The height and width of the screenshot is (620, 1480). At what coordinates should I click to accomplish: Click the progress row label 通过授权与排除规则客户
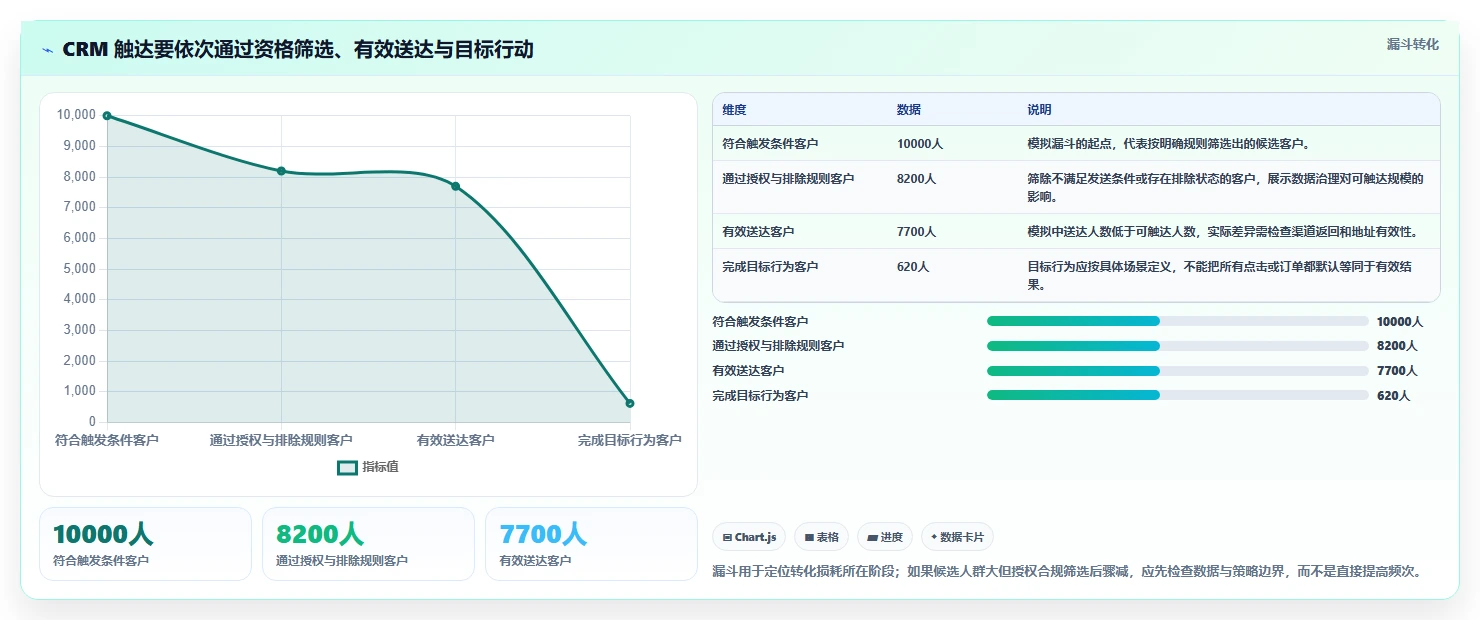point(778,346)
